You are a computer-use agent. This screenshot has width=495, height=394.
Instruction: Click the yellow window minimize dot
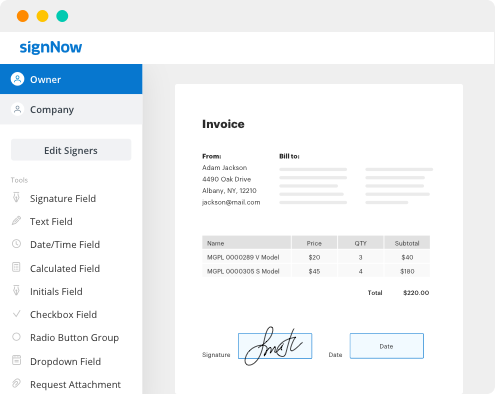click(42, 16)
